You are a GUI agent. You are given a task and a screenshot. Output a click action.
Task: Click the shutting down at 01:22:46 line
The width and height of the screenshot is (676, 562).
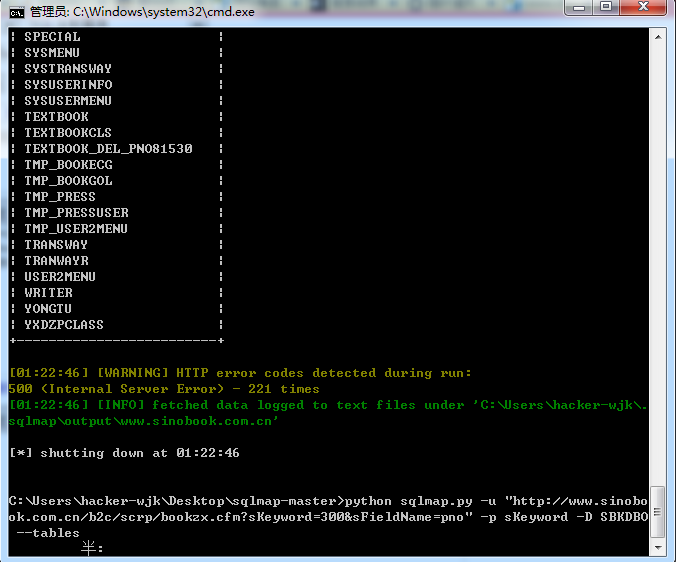(124, 453)
